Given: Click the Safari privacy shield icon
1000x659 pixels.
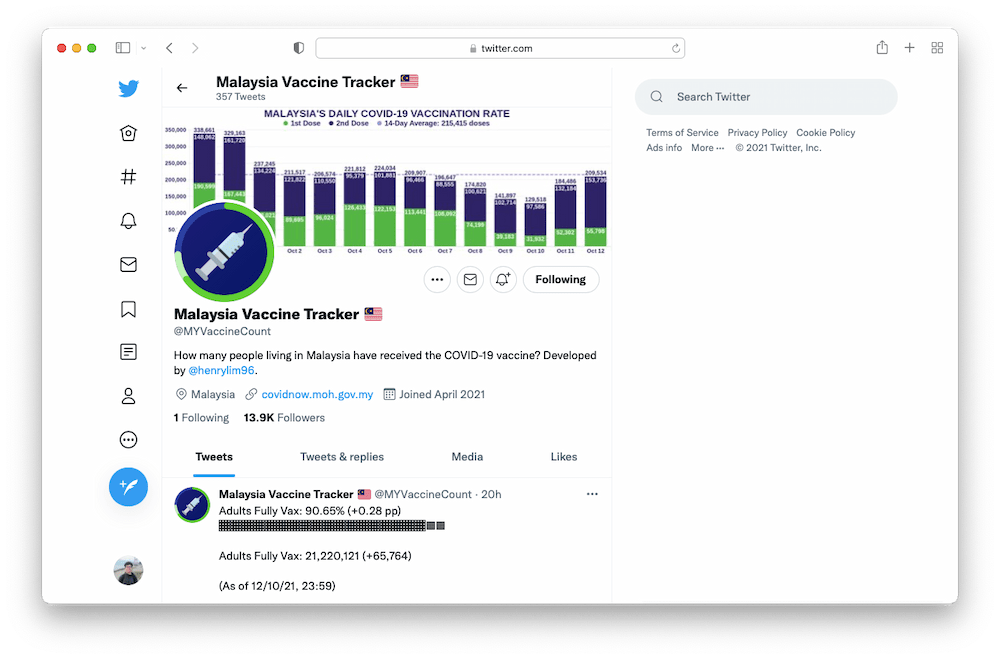Looking at the screenshot, I should tap(298, 48).
